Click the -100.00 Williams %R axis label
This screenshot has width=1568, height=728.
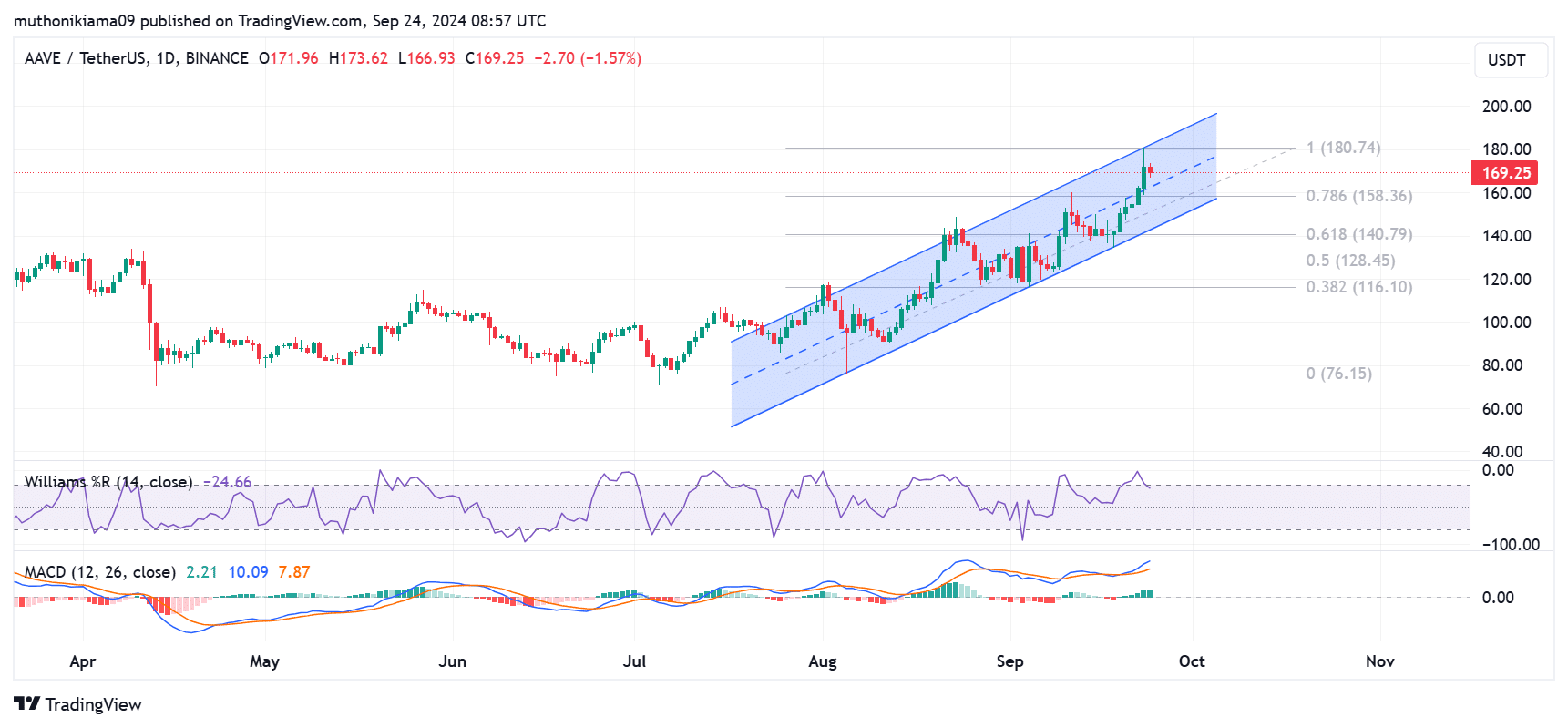click(1511, 545)
